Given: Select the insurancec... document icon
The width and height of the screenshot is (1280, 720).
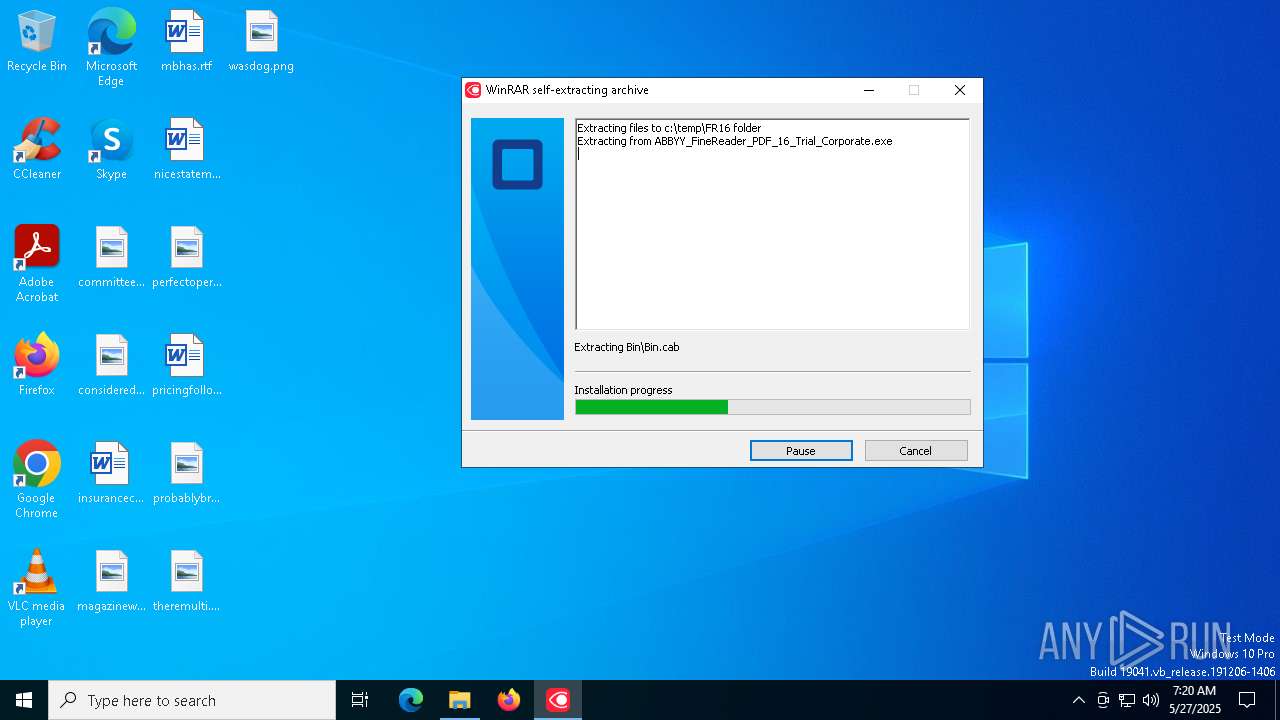Looking at the screenshot, I should (111, 474).
